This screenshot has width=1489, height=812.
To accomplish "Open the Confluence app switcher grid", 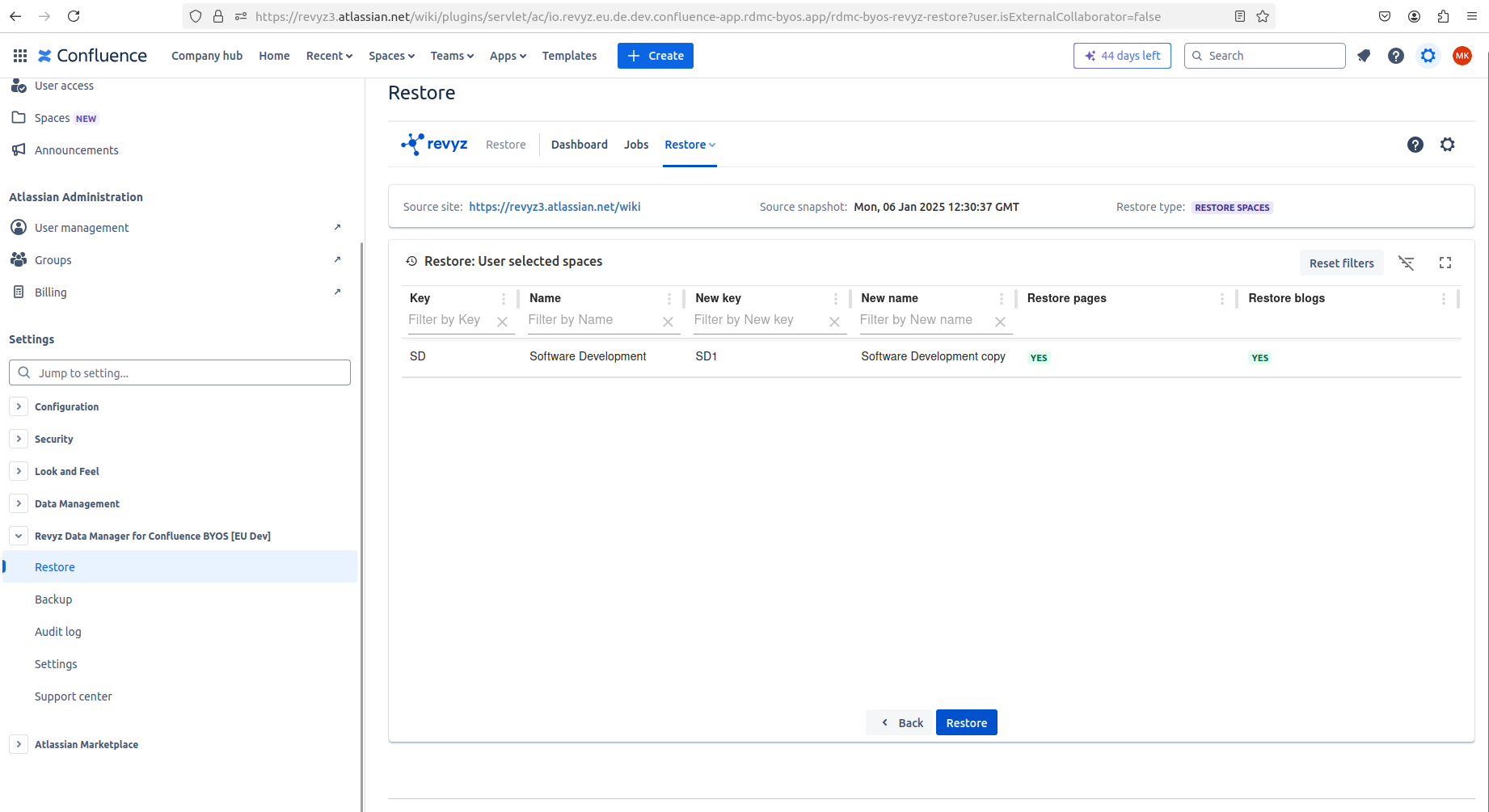I will pos(20,56).
